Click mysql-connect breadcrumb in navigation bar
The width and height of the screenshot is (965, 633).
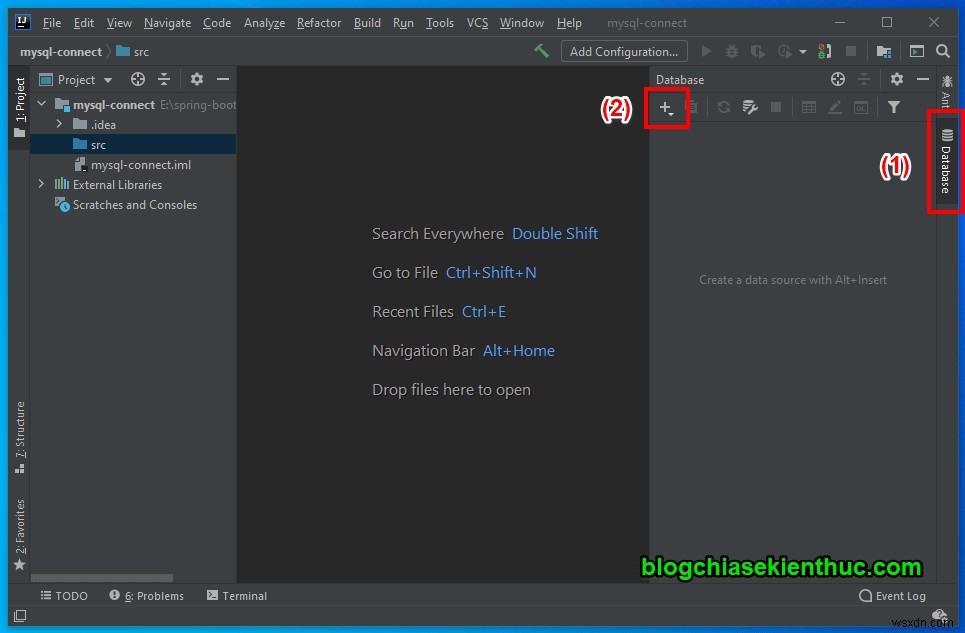[60, 52]
